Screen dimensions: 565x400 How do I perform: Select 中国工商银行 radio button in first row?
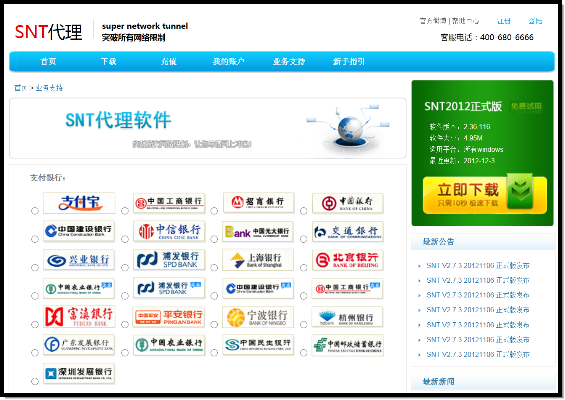click(125, 211)
